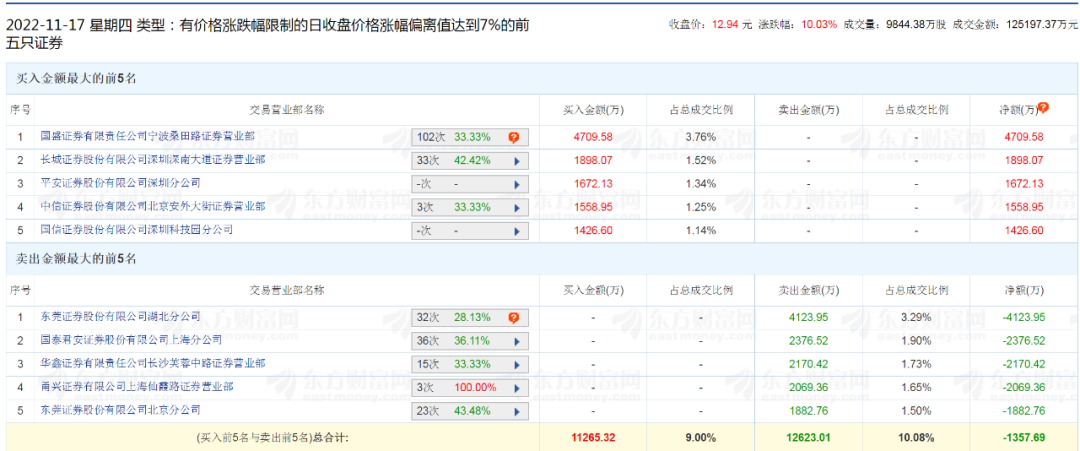Viewport: 1080px width, 451px height.
Task: Click the orange help icon in 国盛证券 row
Action: (x=513, y=138)
